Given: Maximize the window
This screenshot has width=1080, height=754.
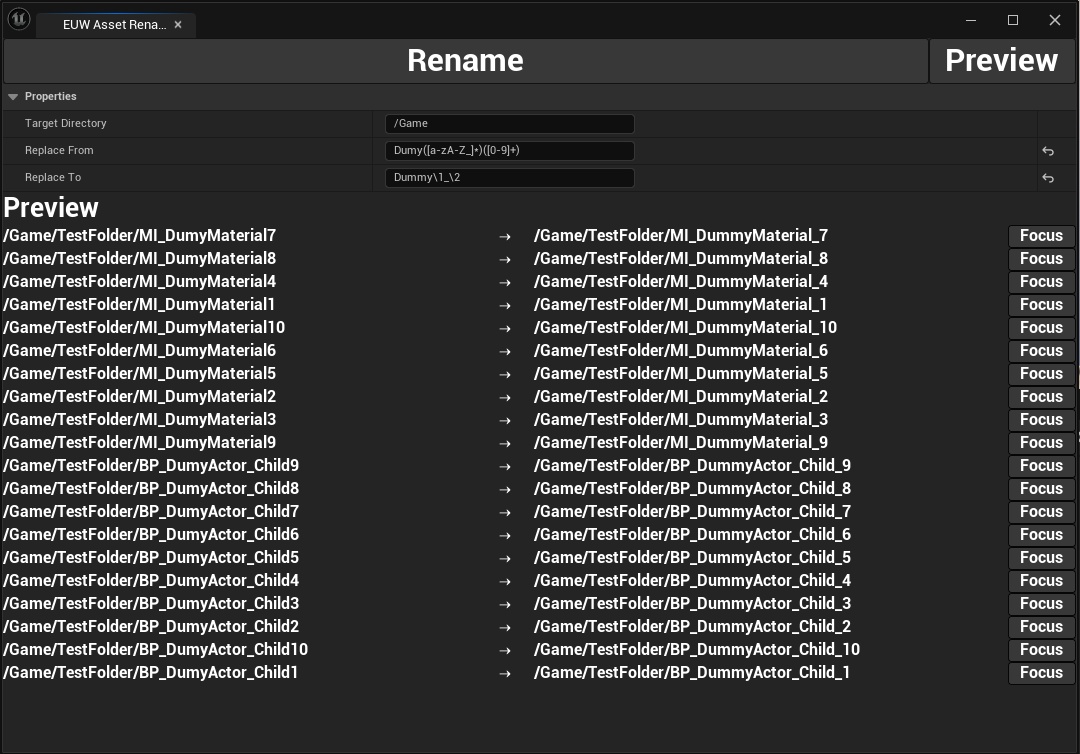Looking at the screenshot, I should click(x=1012, y=20).
